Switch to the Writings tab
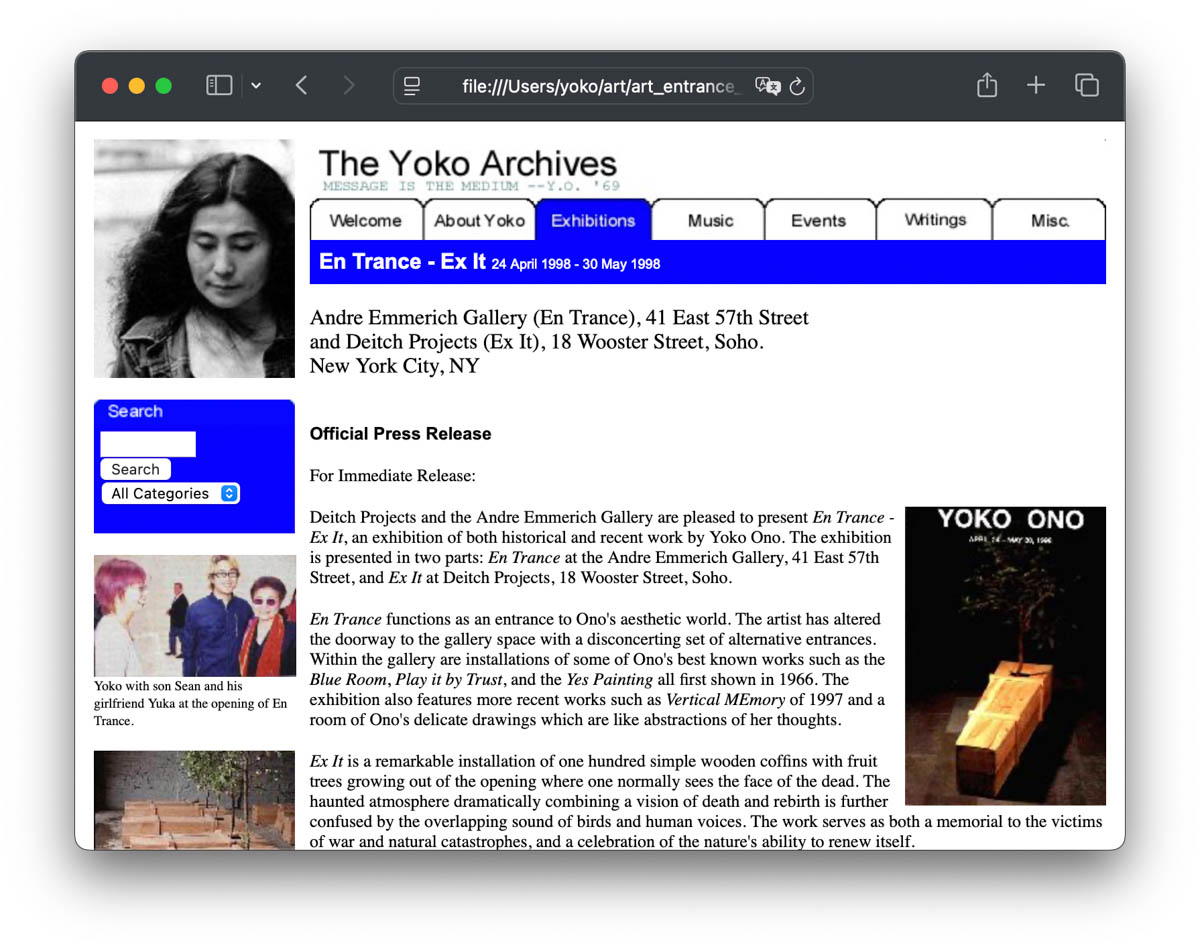This screenshot has height=949, width=1200. click(933, 219)
